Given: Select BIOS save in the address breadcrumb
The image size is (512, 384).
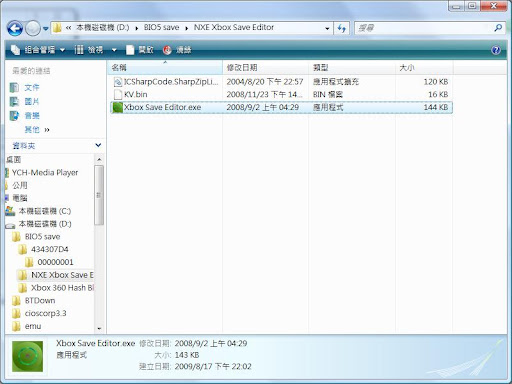Looking at the screenshot, I should point(161,27).
